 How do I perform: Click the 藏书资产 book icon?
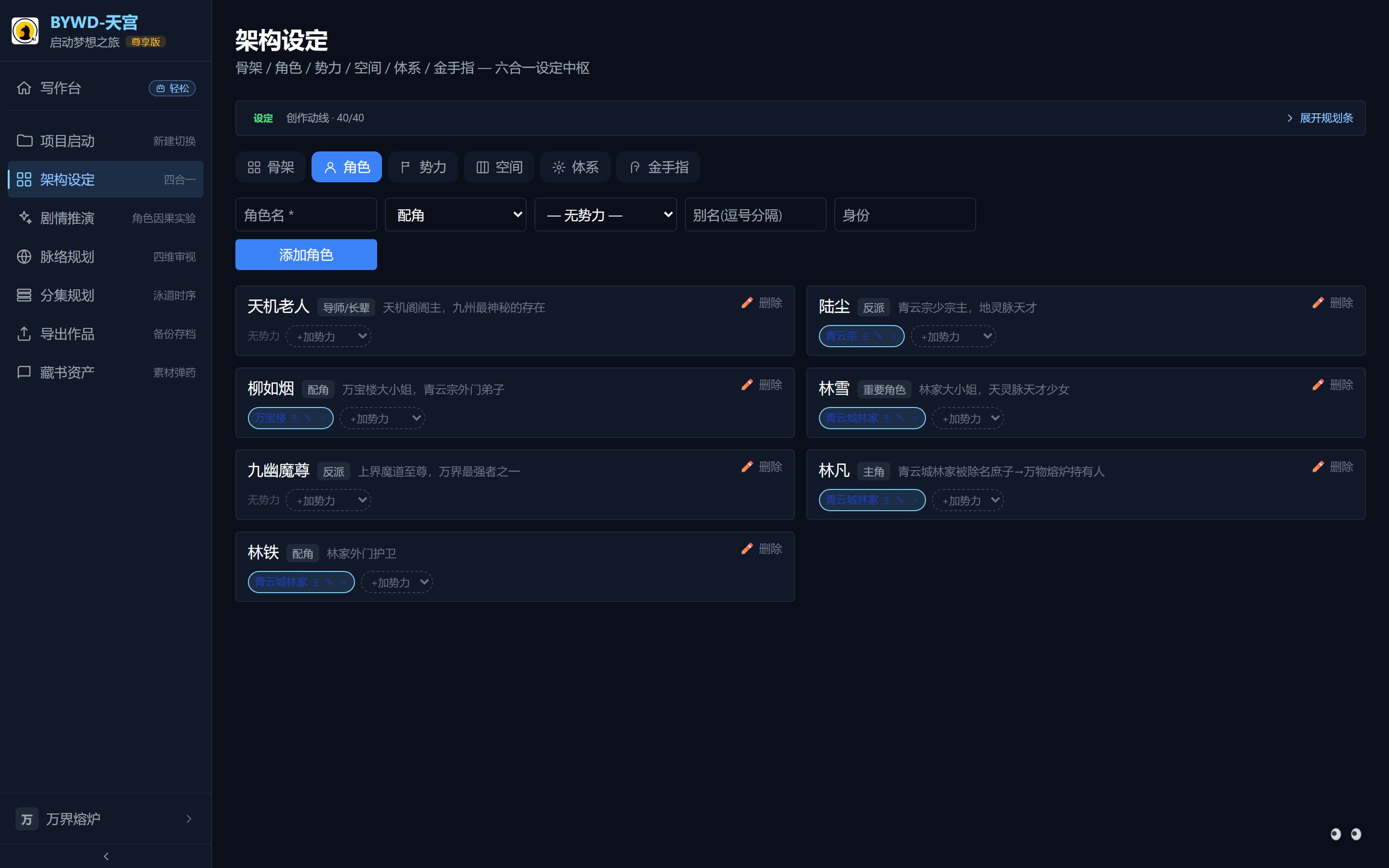click(x=24, y=372)
